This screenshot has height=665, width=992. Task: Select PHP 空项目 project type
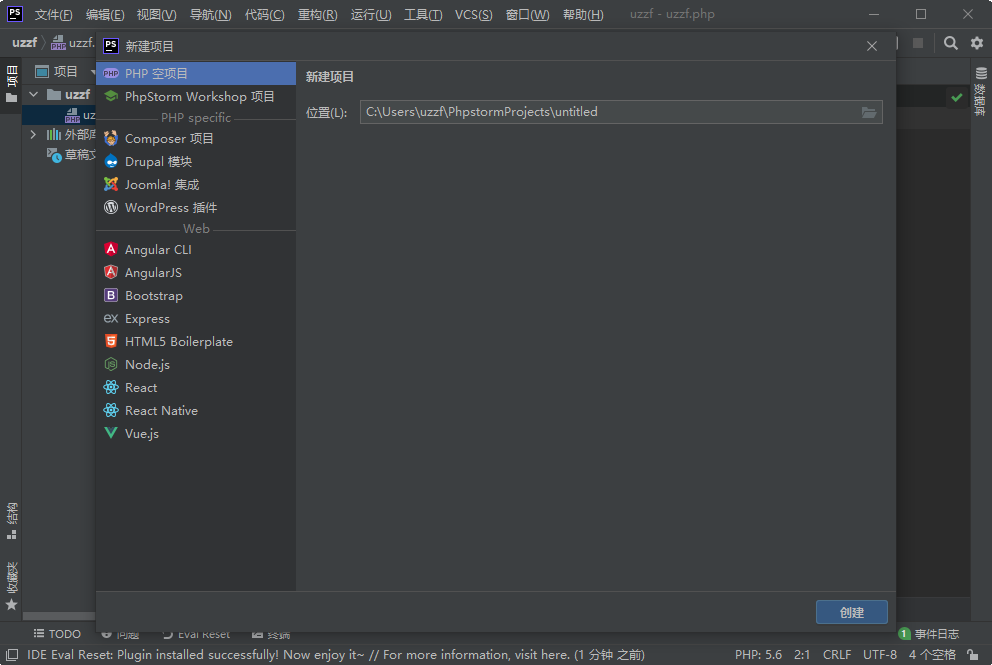tap(195, 73)
